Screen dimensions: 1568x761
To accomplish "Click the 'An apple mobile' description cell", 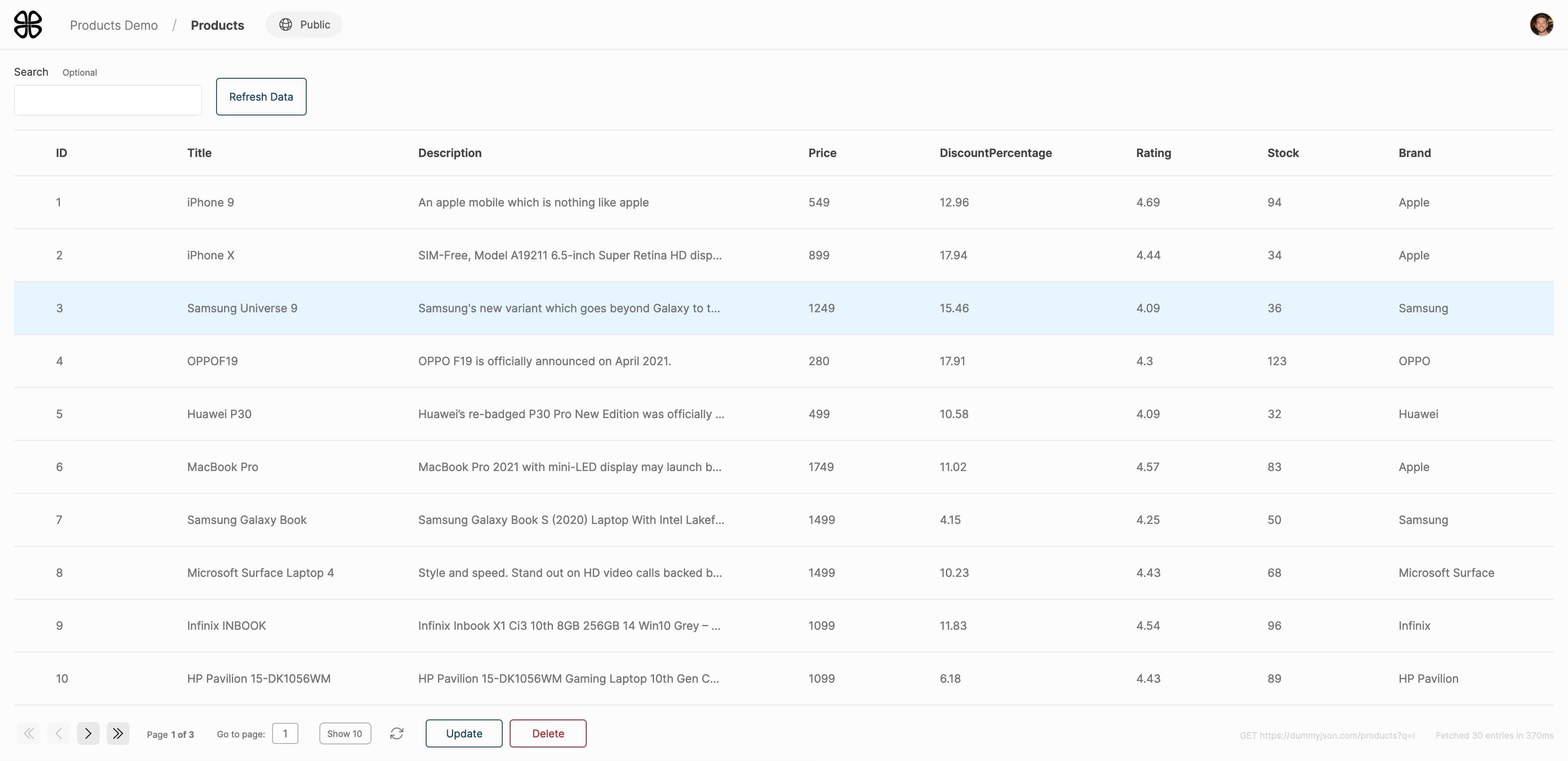I will 533,202.
